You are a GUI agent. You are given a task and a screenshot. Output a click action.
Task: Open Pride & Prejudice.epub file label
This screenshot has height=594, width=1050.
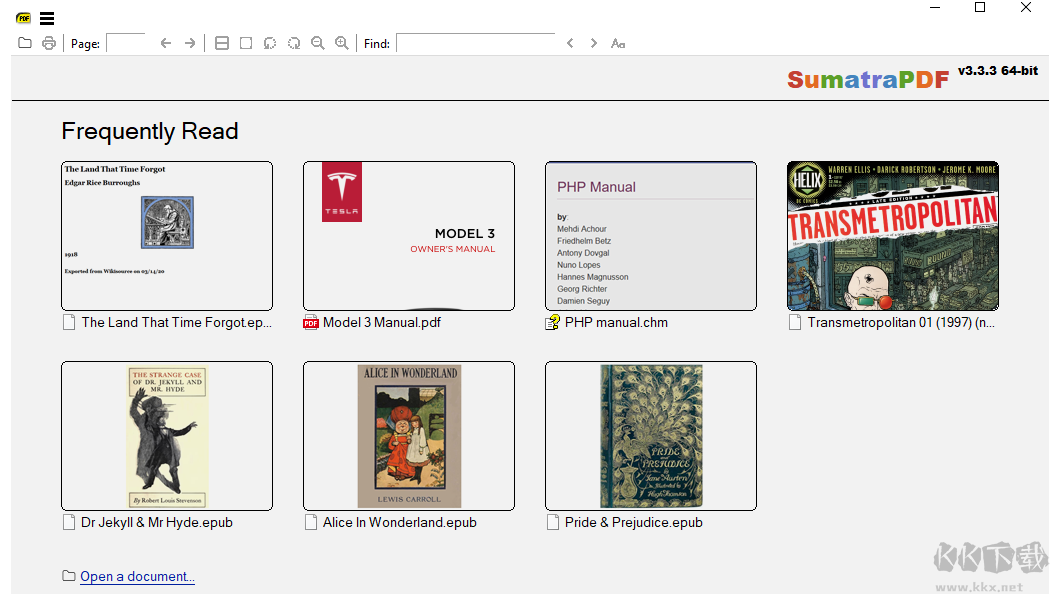pos(633,522)
